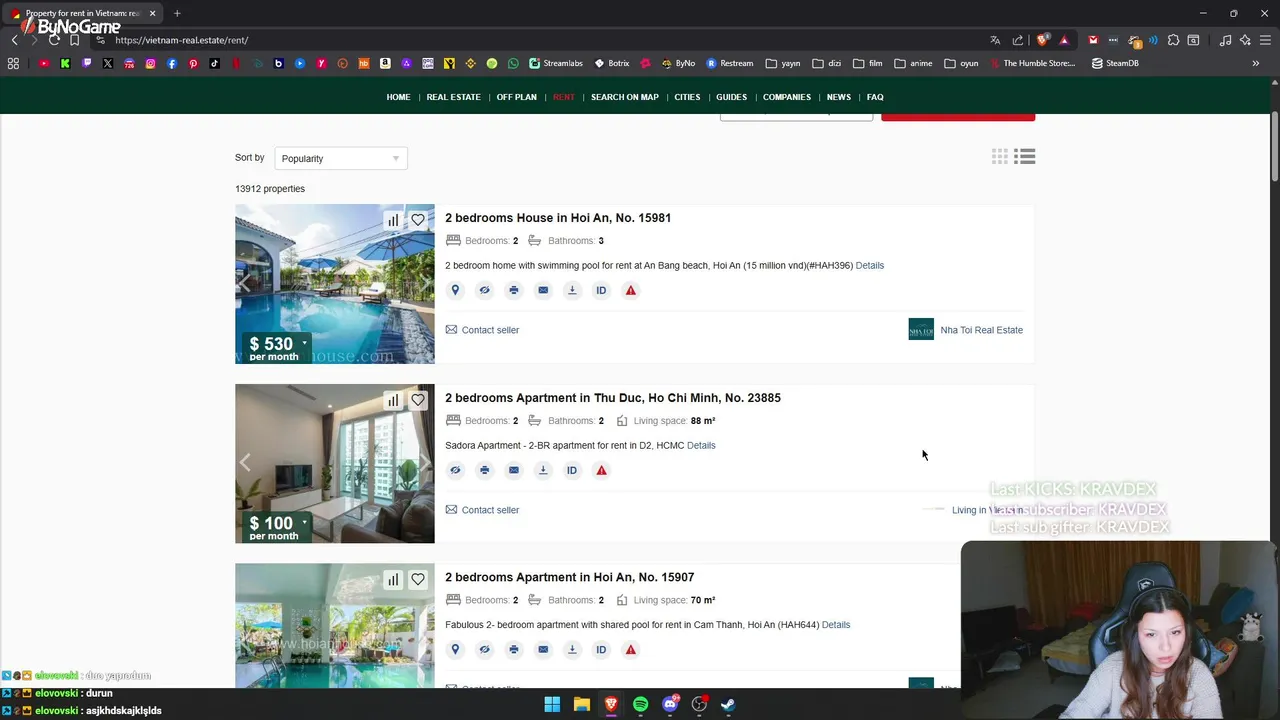This screenshot has width=1280, height=720.
Task: Open SEARCH ON MAP menu item
Action: tap(625, 97)
